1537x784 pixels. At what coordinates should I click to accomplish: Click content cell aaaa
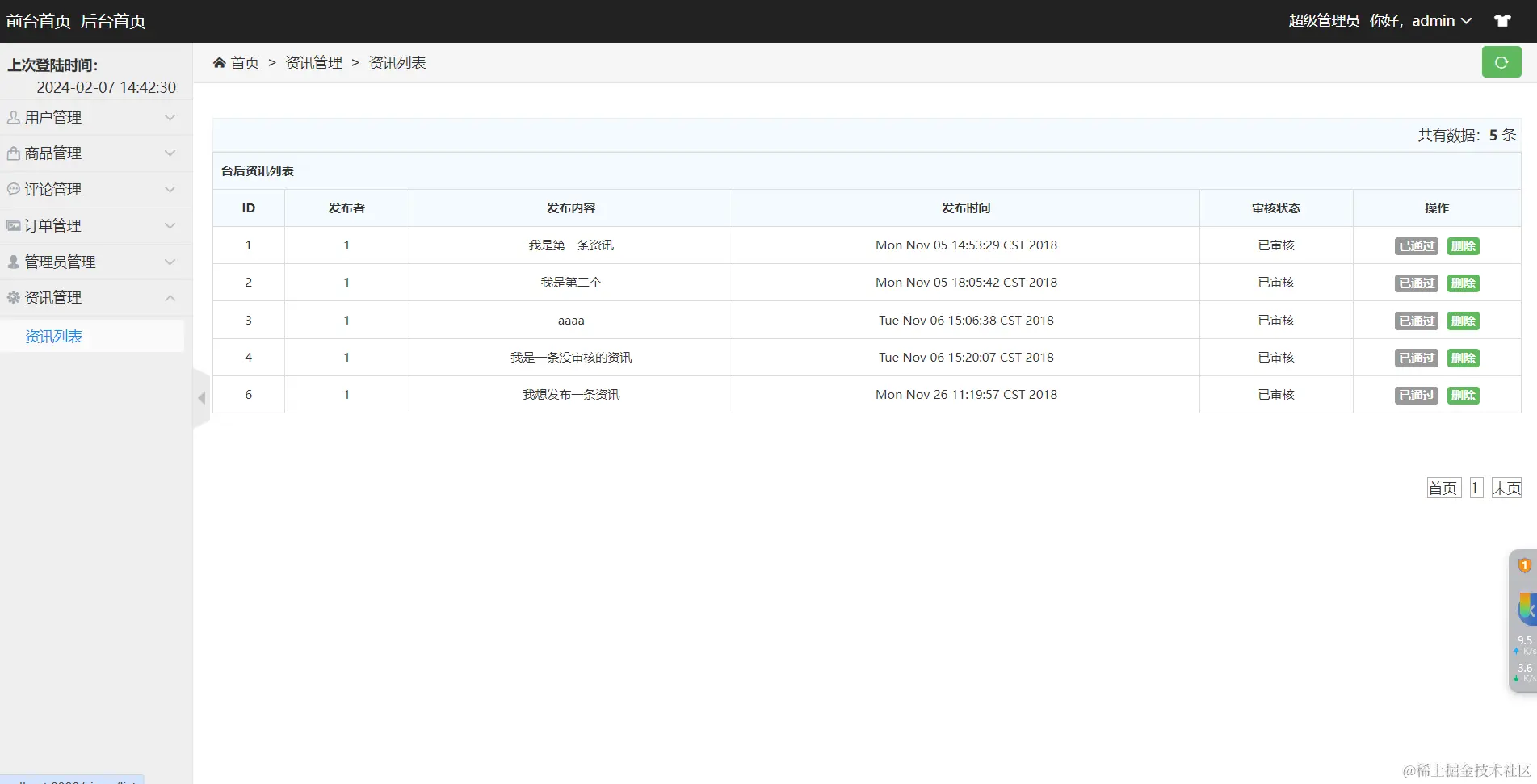point(571,321)
